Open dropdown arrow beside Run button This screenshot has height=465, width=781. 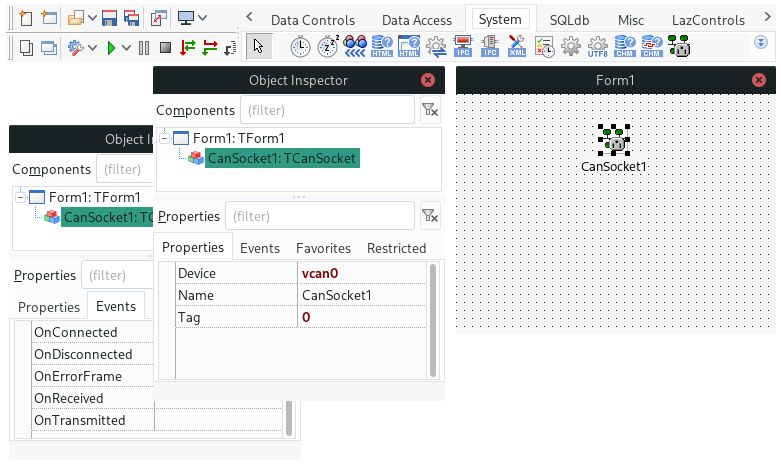(127, 48)
